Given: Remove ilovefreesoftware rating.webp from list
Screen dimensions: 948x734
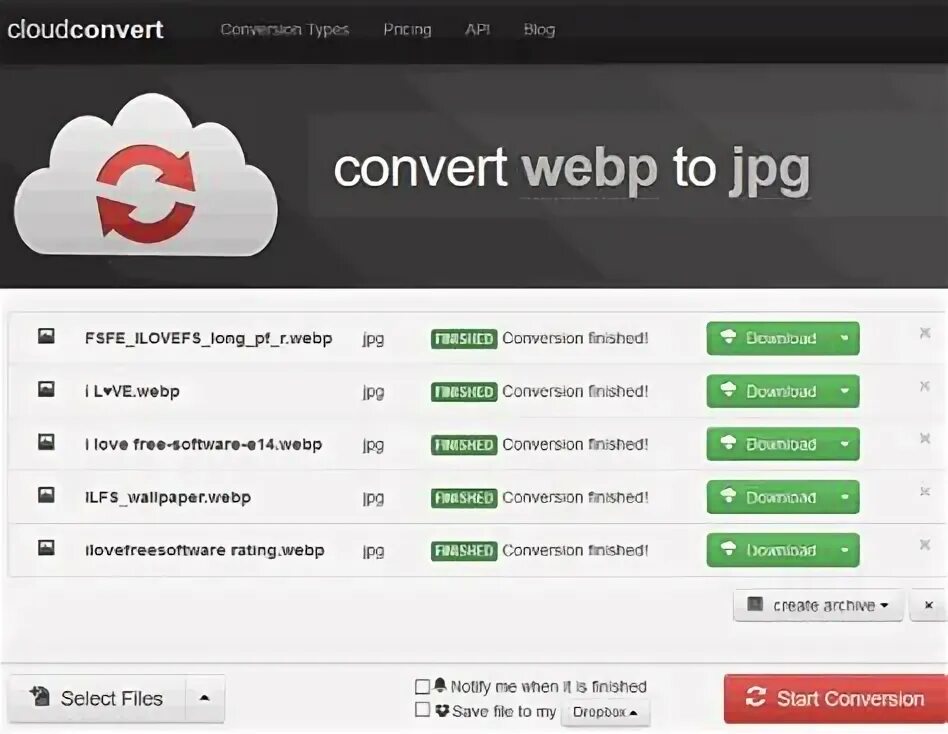Looking at the screenshot, I should point(924,545).
